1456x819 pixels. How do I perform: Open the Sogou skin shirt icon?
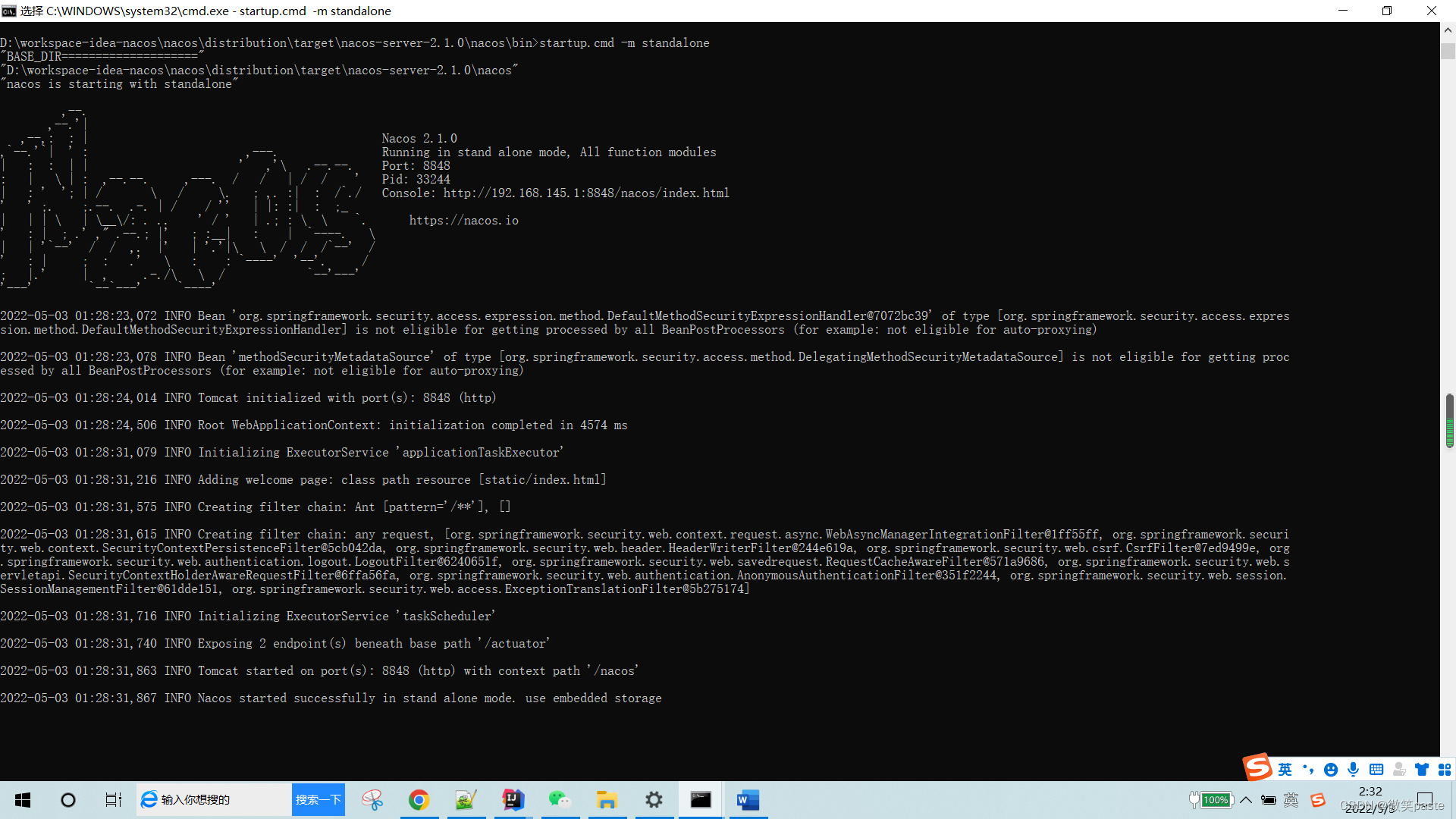coord(1422,770)
